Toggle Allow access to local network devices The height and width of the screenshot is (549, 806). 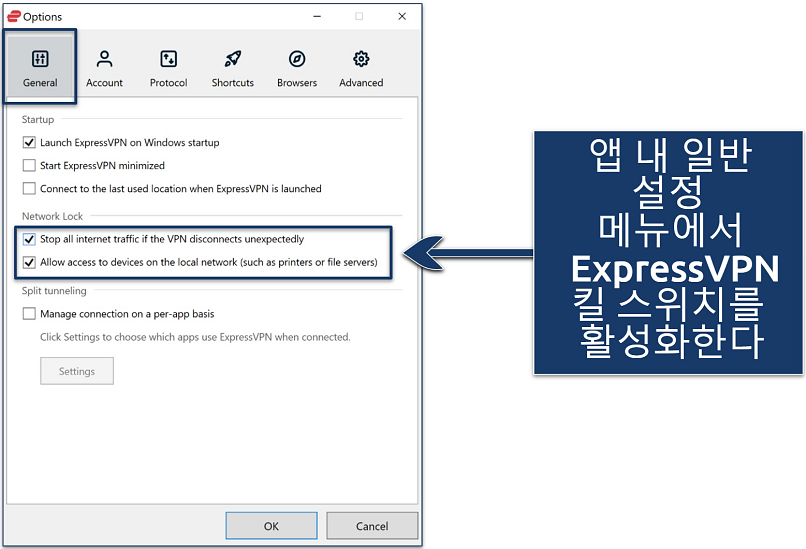point(29,263)
